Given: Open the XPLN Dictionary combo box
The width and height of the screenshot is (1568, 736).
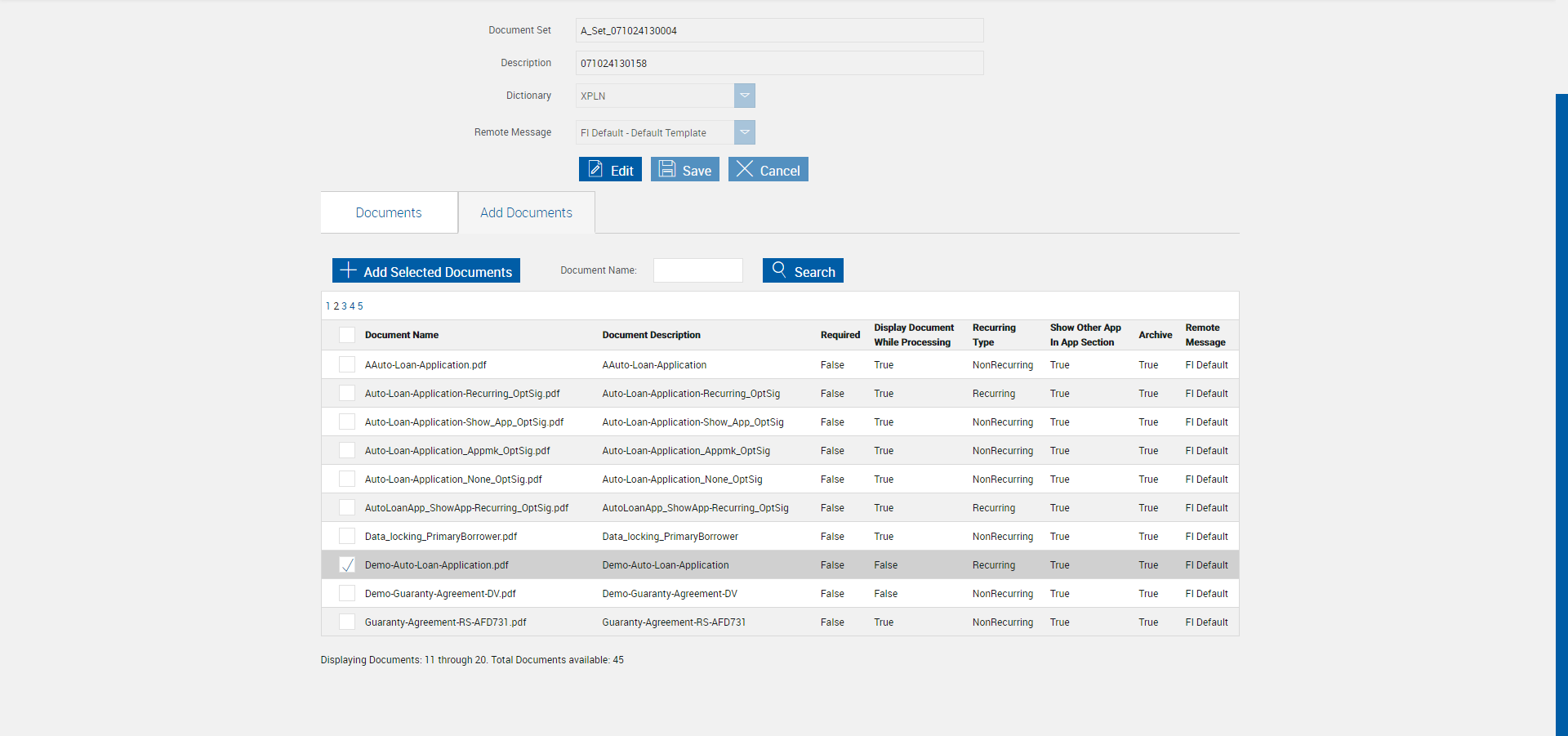Looking at the screenshot, I should point(666,96).
